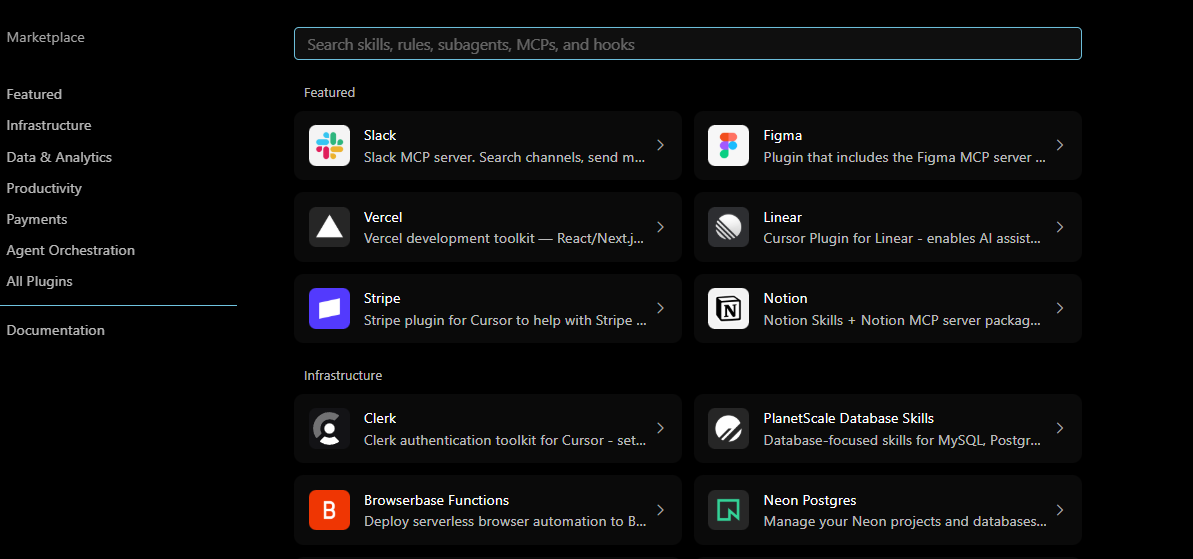Open the Notion plugin title
The image size is (1193, 559).
[x=785, y=298]
